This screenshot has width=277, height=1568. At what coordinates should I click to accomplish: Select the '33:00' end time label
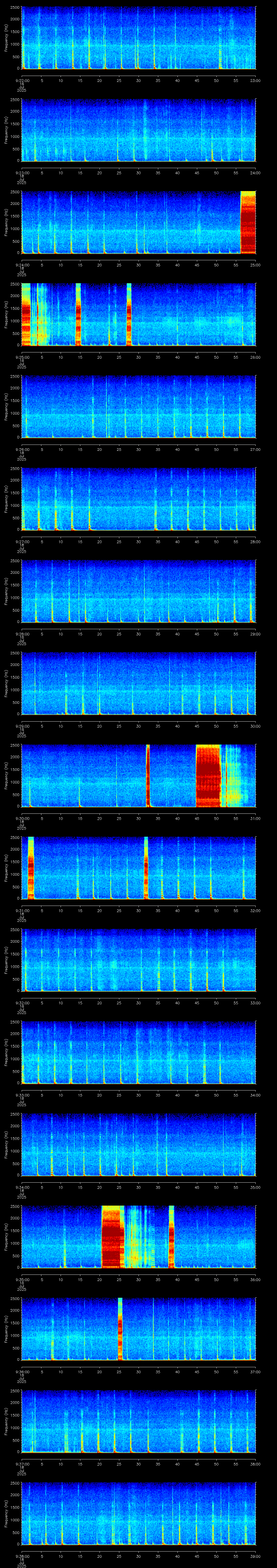(256, 1003)
